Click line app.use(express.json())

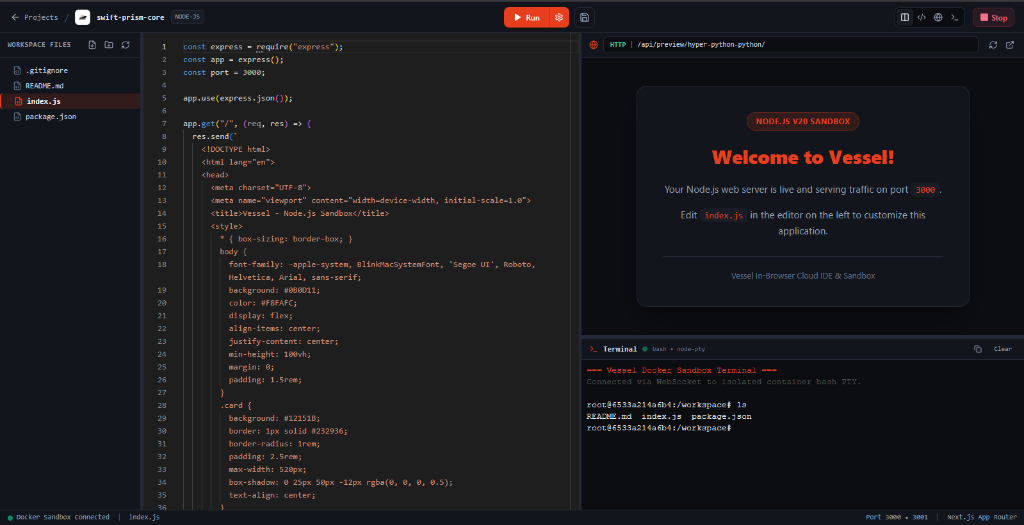[x=238, y=99]
